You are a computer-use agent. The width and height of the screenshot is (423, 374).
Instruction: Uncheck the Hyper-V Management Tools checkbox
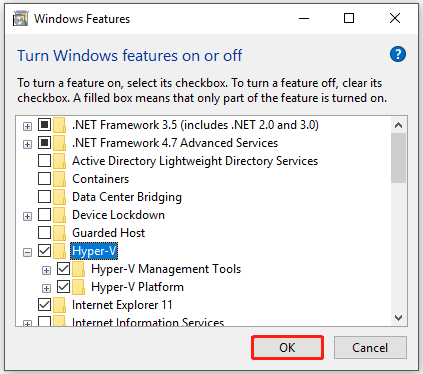tap(63, 269)
